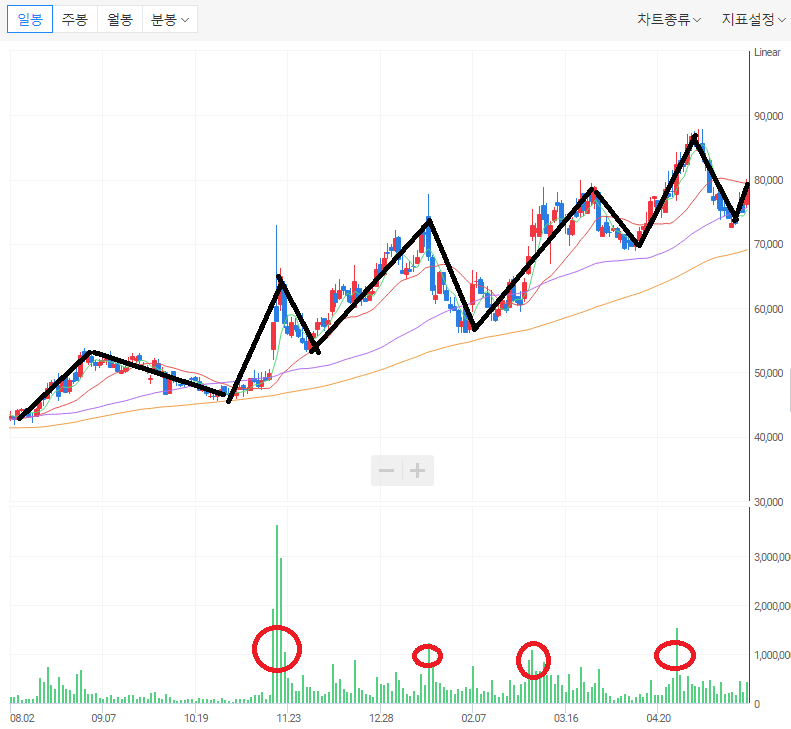Open the 차트종류 chart type dropdown

tap(668, 20)
